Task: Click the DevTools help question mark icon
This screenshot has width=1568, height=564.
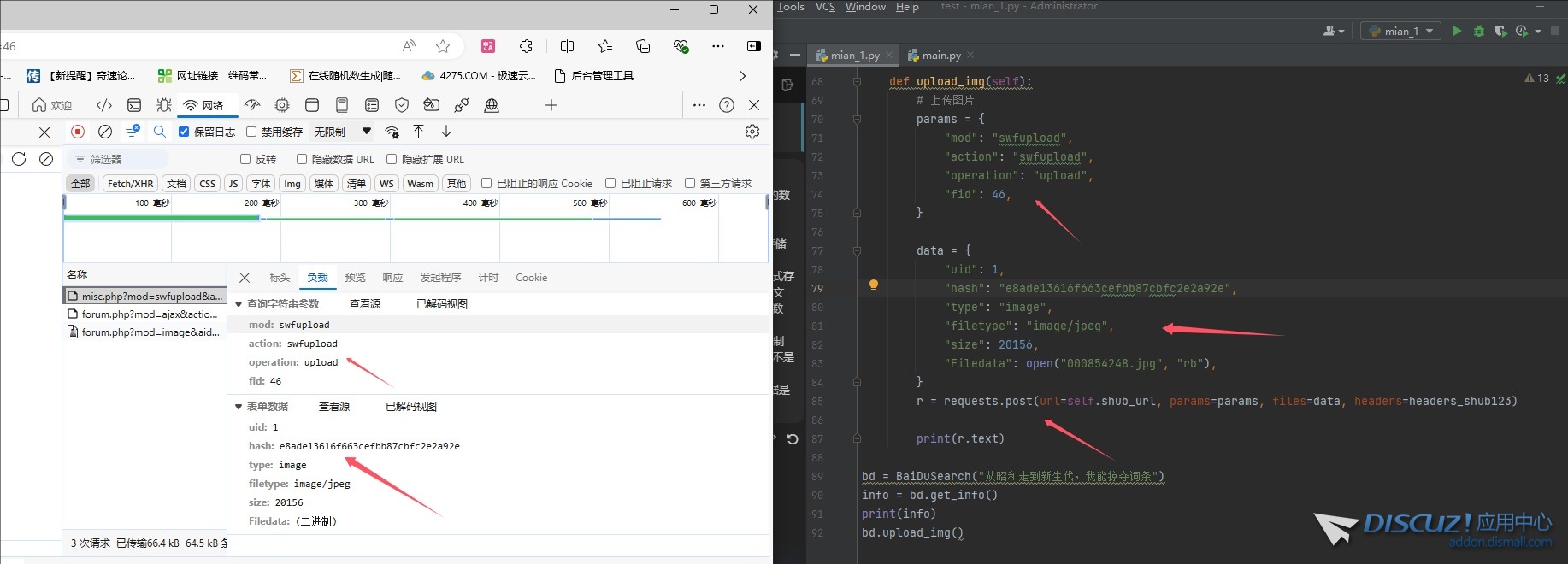Action: [x=727, y=105]
